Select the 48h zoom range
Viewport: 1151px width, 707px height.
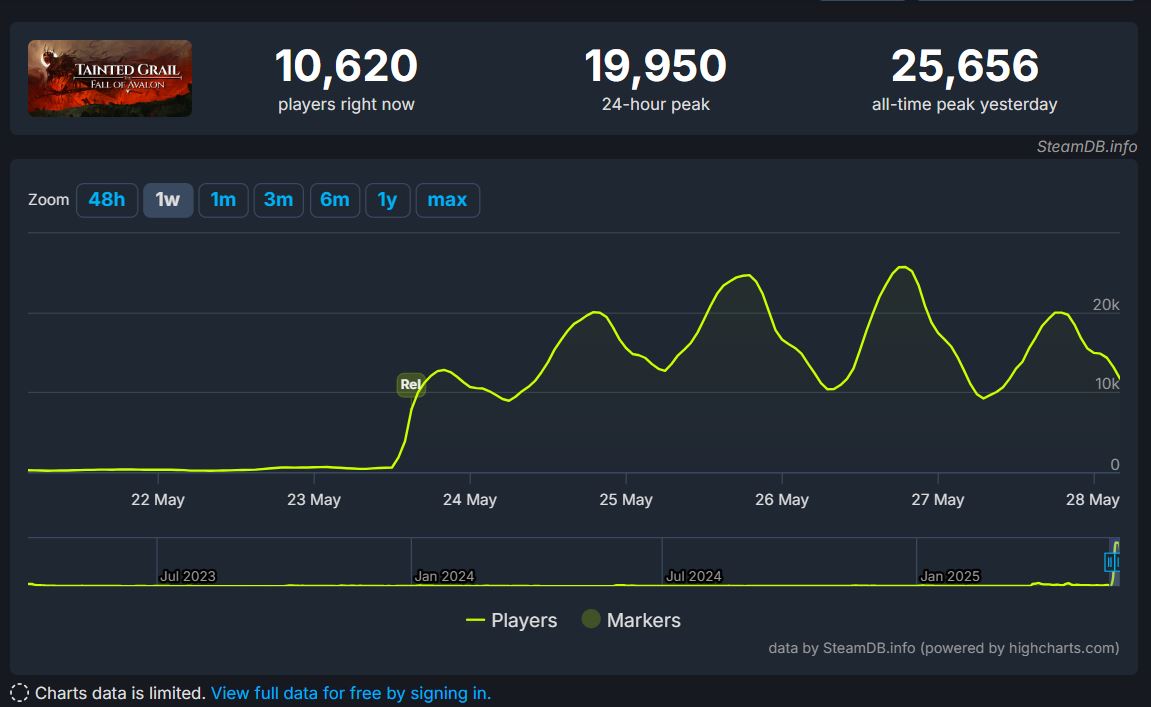point(107,200)
